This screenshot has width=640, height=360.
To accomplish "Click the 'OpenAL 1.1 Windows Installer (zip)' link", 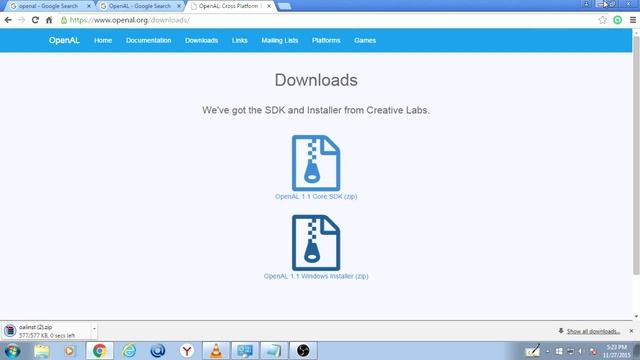I will click(316, 276).
